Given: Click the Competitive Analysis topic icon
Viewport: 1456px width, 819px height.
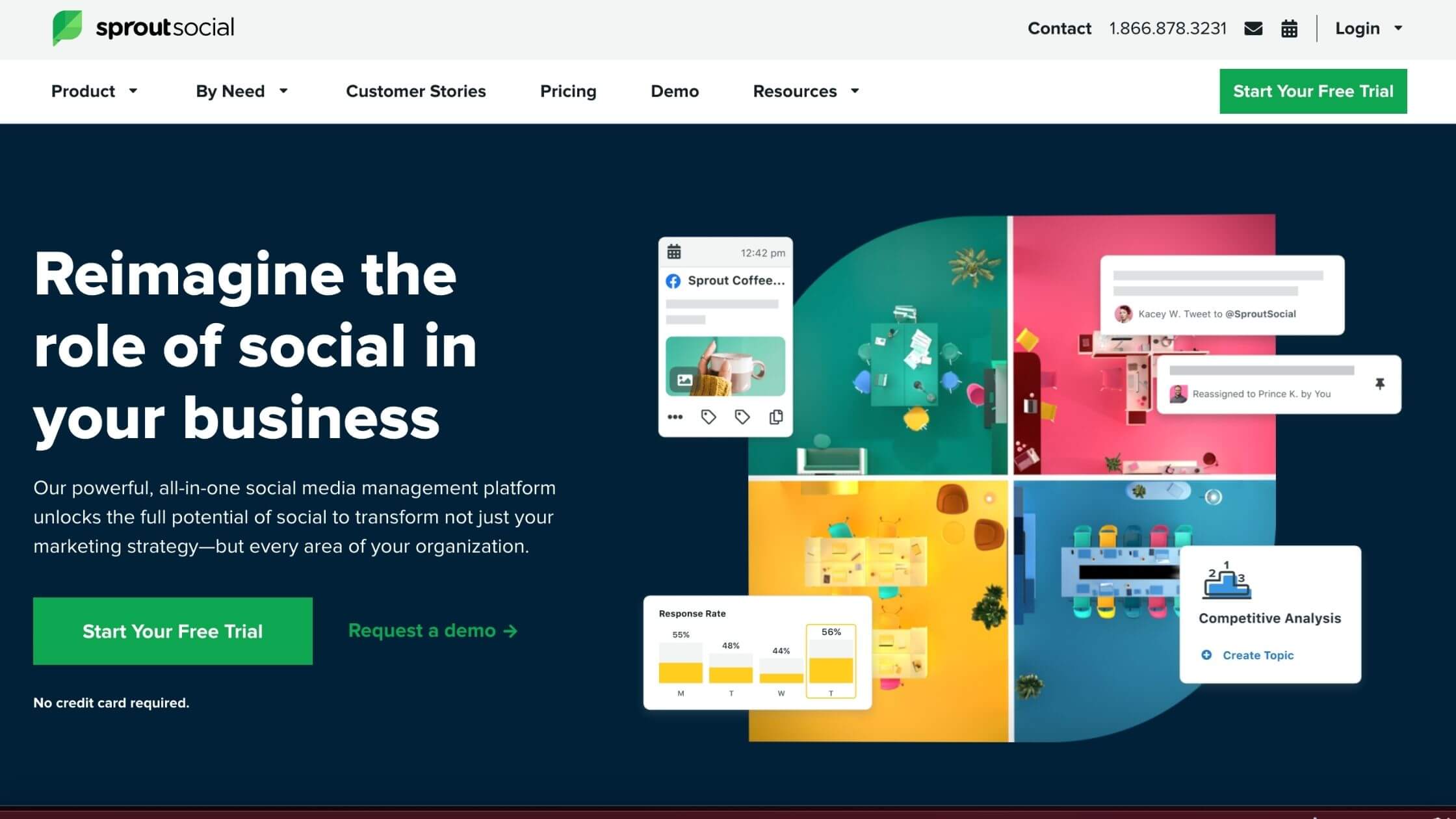Looking at the screenshot, I should [1225, 580].
